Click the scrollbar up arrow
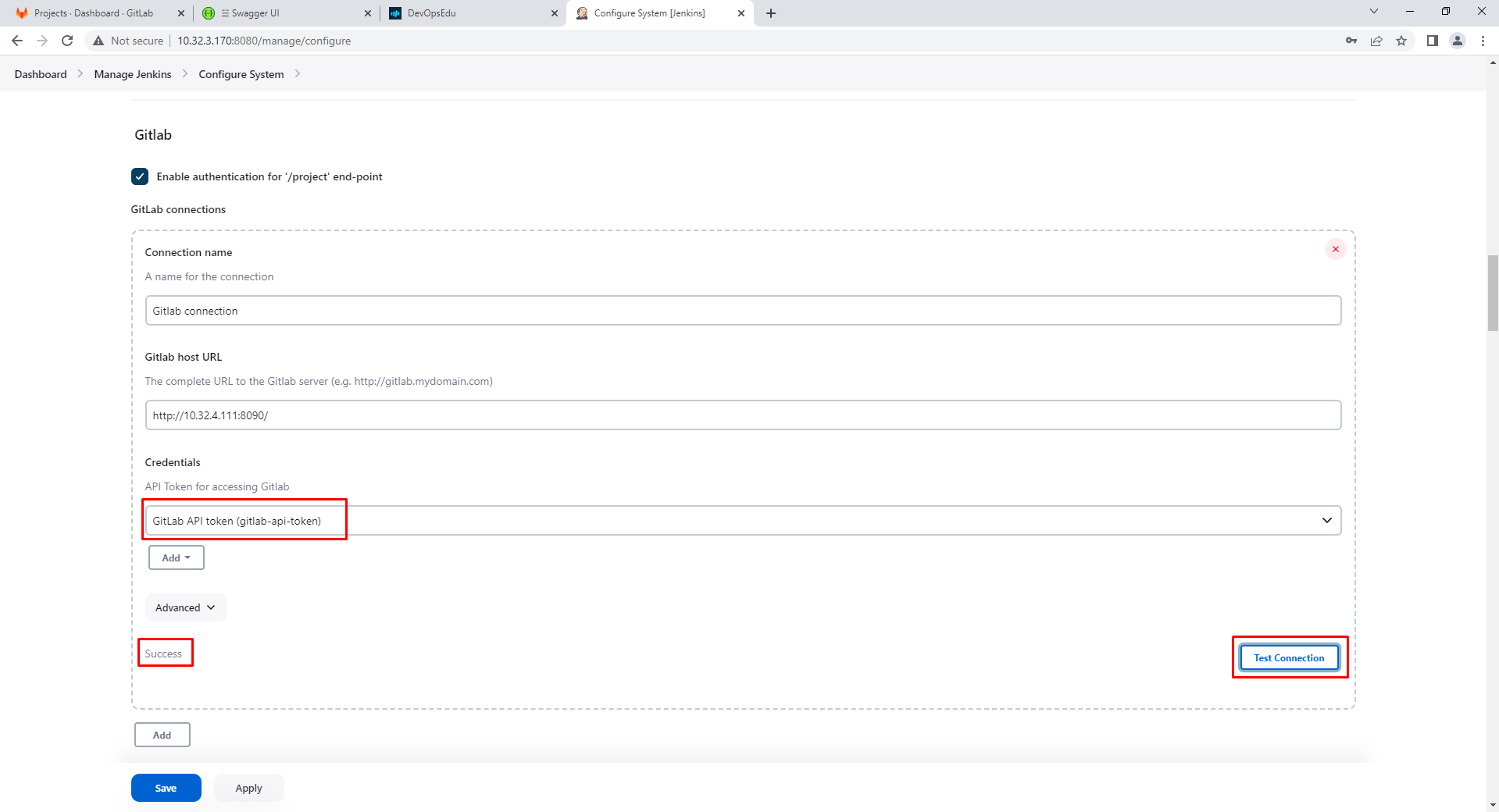This screenshot has height=812, width=1499. click(x=1493, y=61)
